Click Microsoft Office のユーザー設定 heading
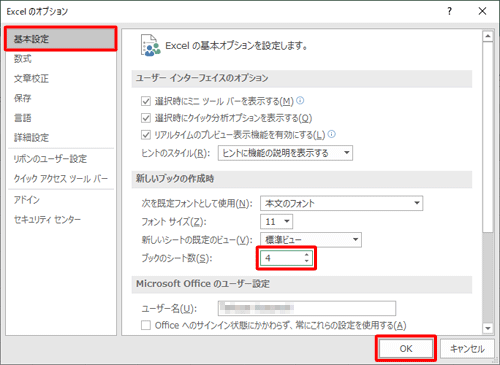Screen dimensions: 500x365 pyautogui.click(x=203, y=284)
